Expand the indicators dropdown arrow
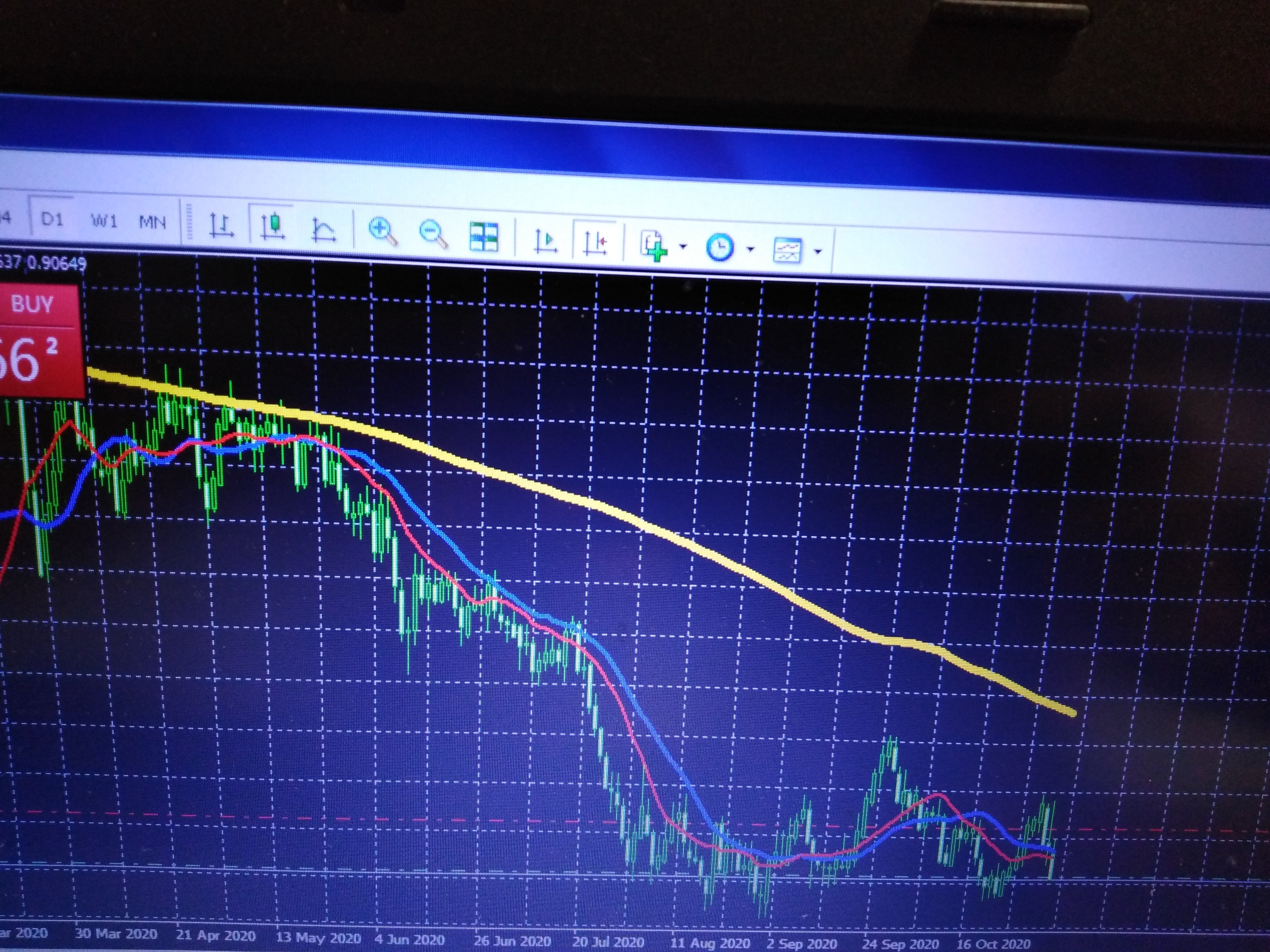The height and width of the screenshot is (952, 1270). (683, 247)
